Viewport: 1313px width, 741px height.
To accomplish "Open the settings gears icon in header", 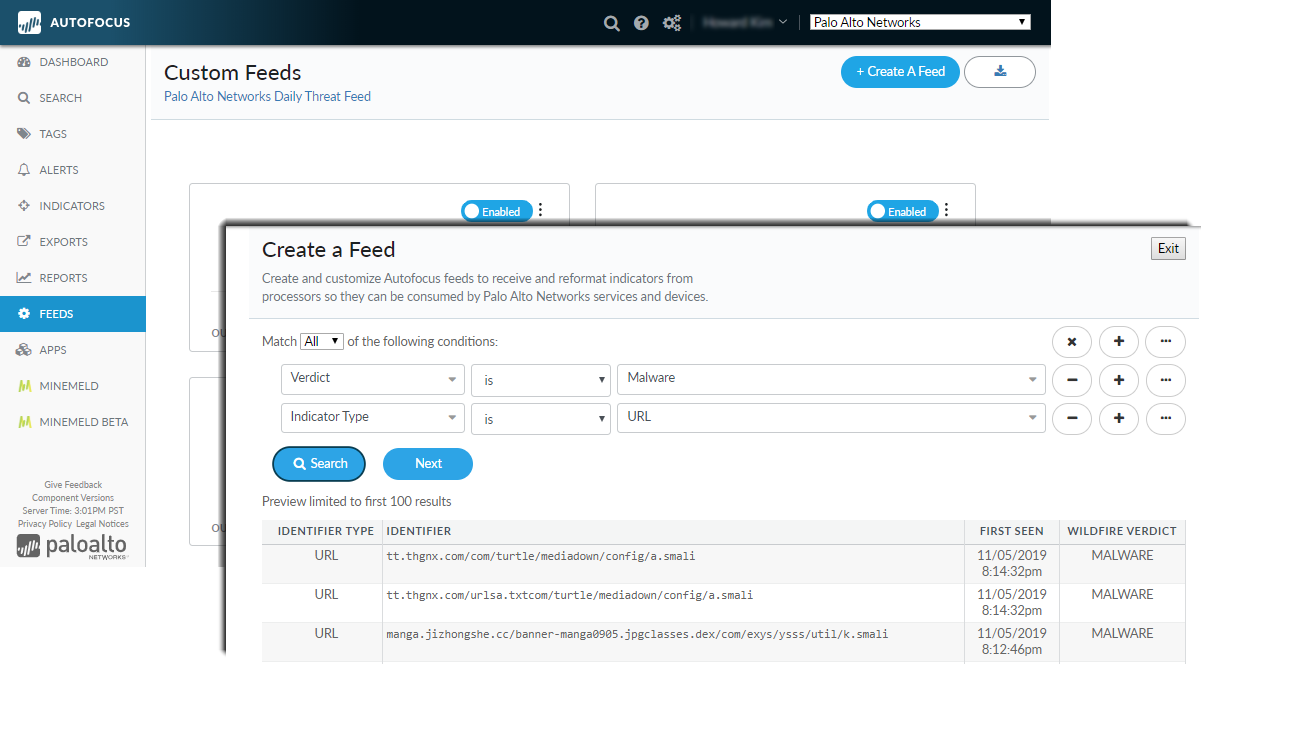I will click(672, 23).
